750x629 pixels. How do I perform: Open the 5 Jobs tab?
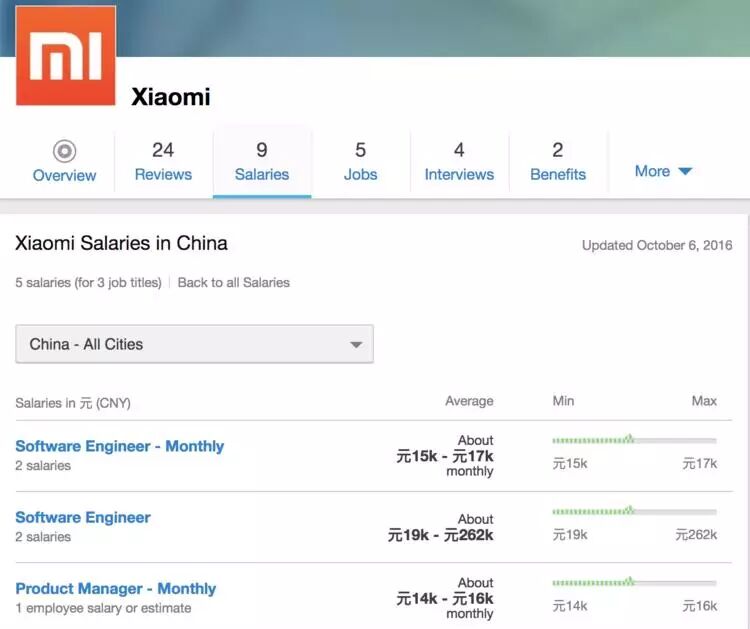click(361, 162)
